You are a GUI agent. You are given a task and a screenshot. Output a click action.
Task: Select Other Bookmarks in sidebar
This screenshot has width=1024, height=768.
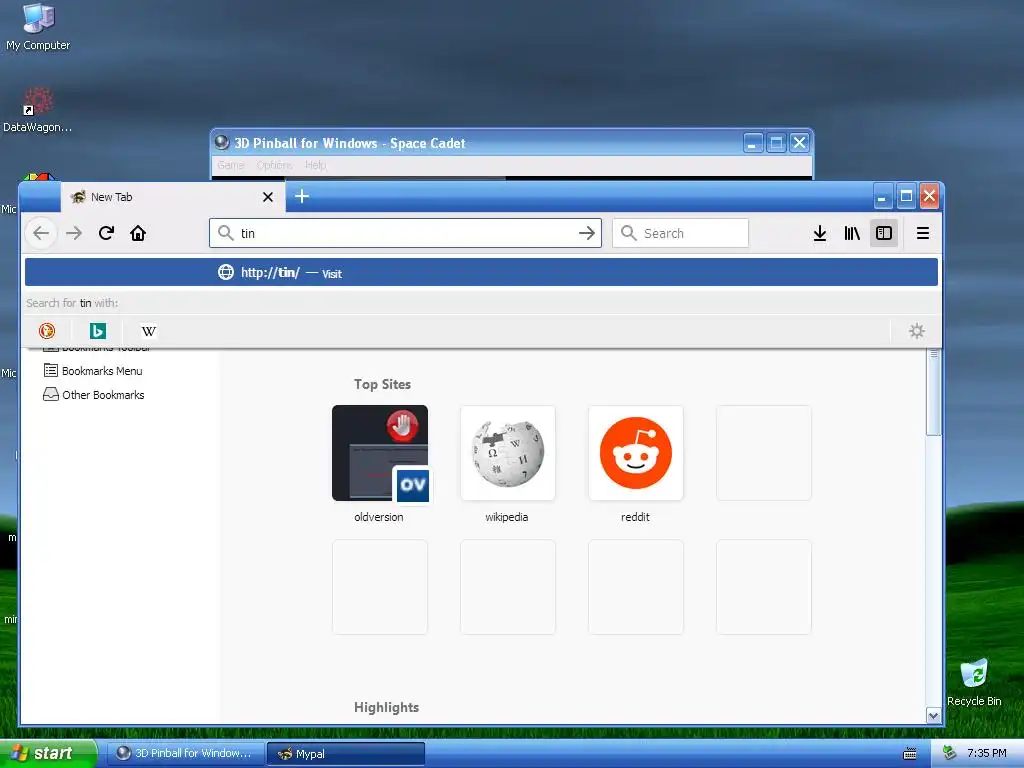point(94,395)
